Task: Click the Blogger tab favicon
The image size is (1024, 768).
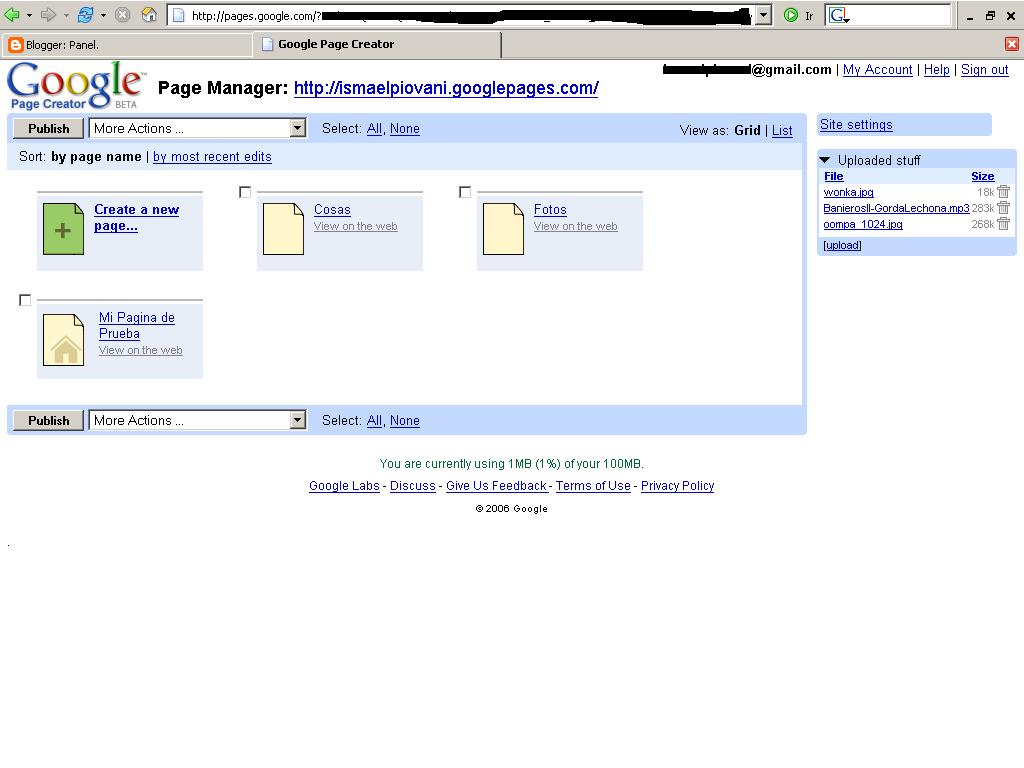Action: coord(16,44)
